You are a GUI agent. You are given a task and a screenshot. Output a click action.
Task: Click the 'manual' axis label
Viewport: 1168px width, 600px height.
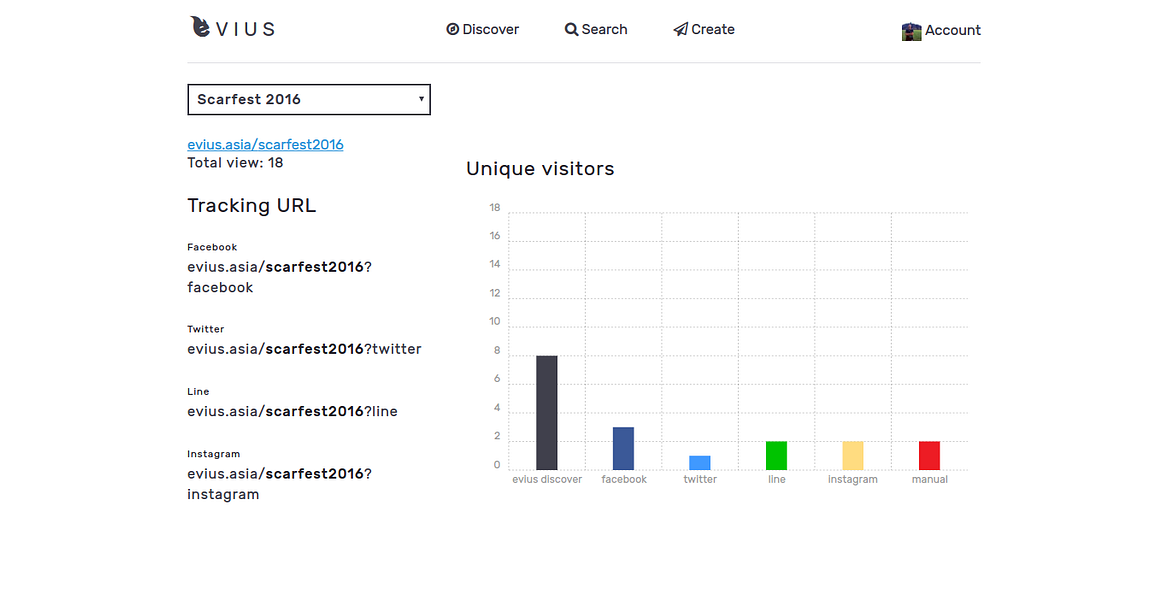930,479
